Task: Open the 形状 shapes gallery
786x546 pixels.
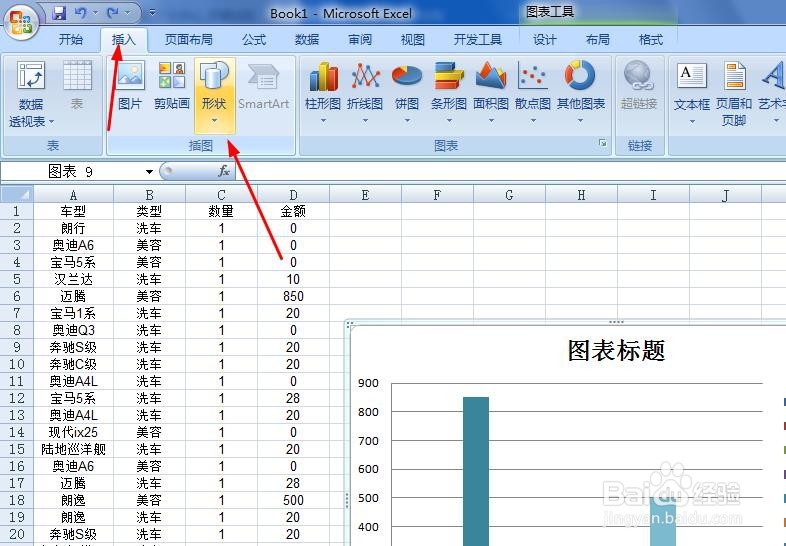Action: pos(215,95)
